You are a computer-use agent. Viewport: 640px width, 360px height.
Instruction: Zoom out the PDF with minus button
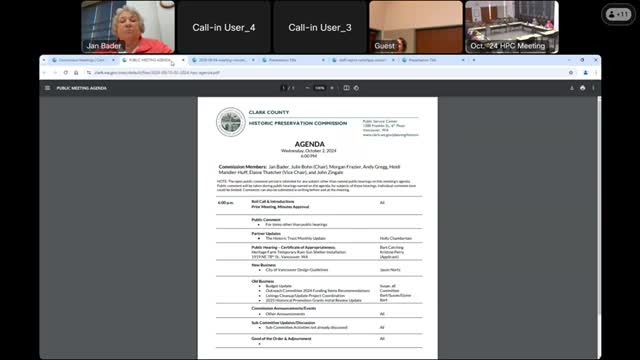[307, 88]
